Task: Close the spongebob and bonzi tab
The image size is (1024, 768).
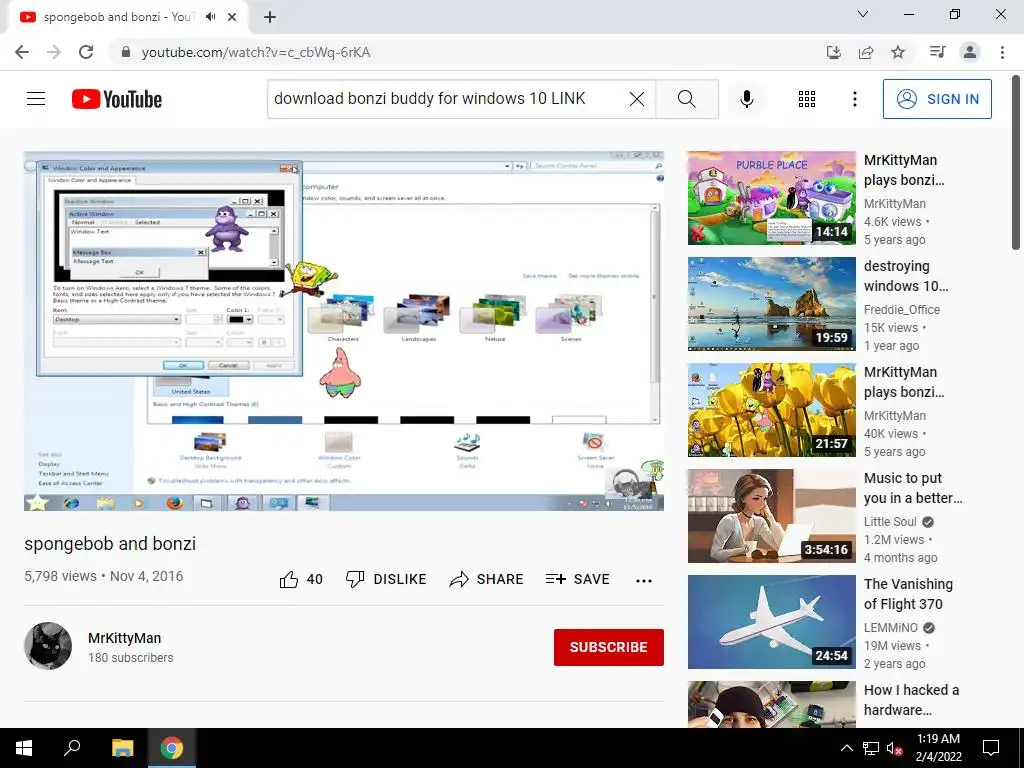Action: pos(232,17)
